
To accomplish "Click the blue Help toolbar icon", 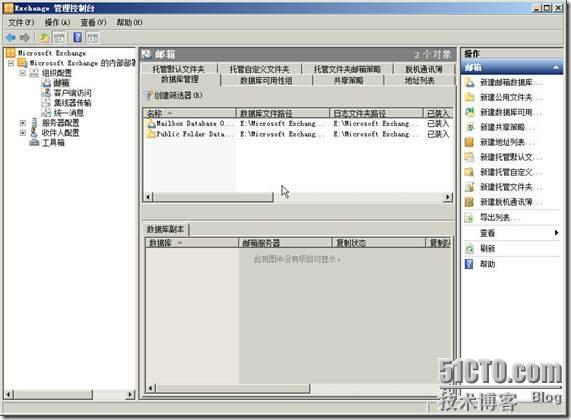I will coord(78,37).
